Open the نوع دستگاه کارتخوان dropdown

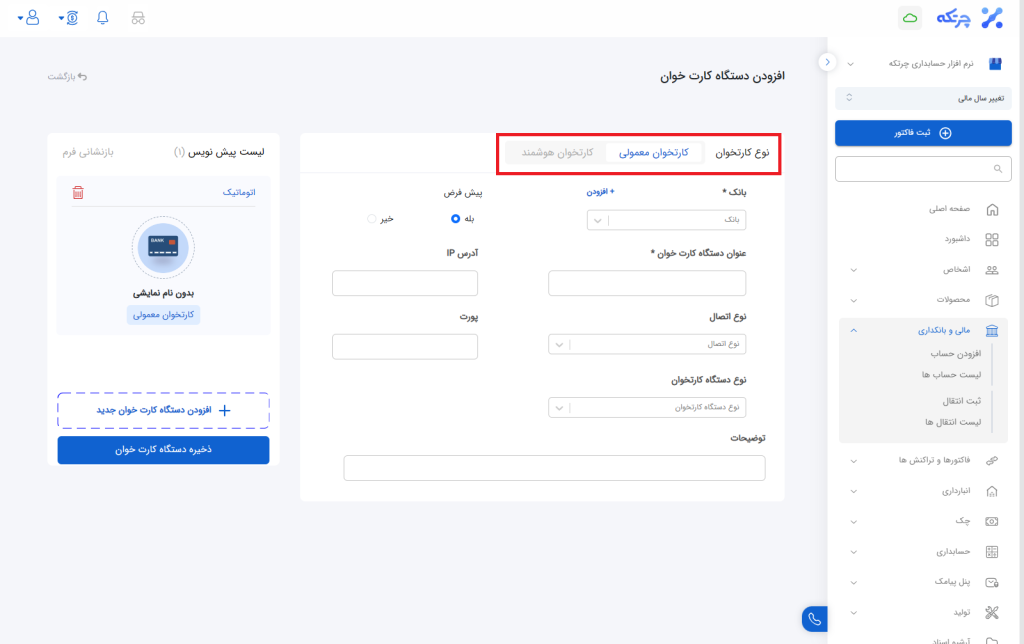pos(647,407)
